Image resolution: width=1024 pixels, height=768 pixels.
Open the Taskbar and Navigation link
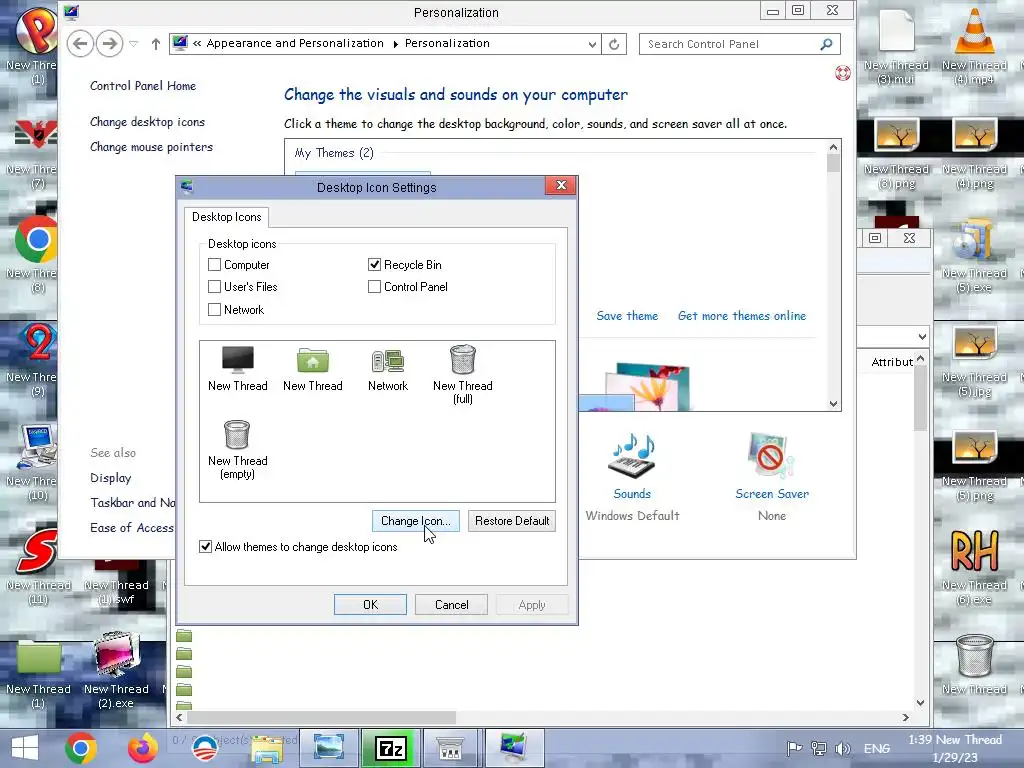pyautogui.click(x=133, y=503)
